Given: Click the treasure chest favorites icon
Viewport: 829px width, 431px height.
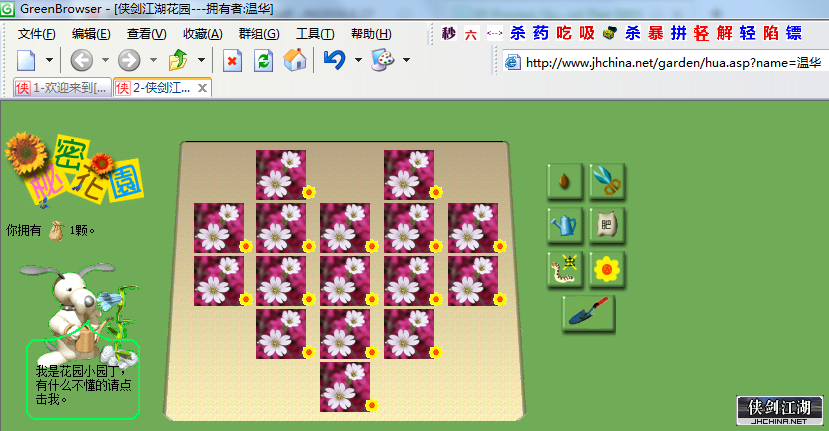Looking at the screenshot, I should coord(610,33).
